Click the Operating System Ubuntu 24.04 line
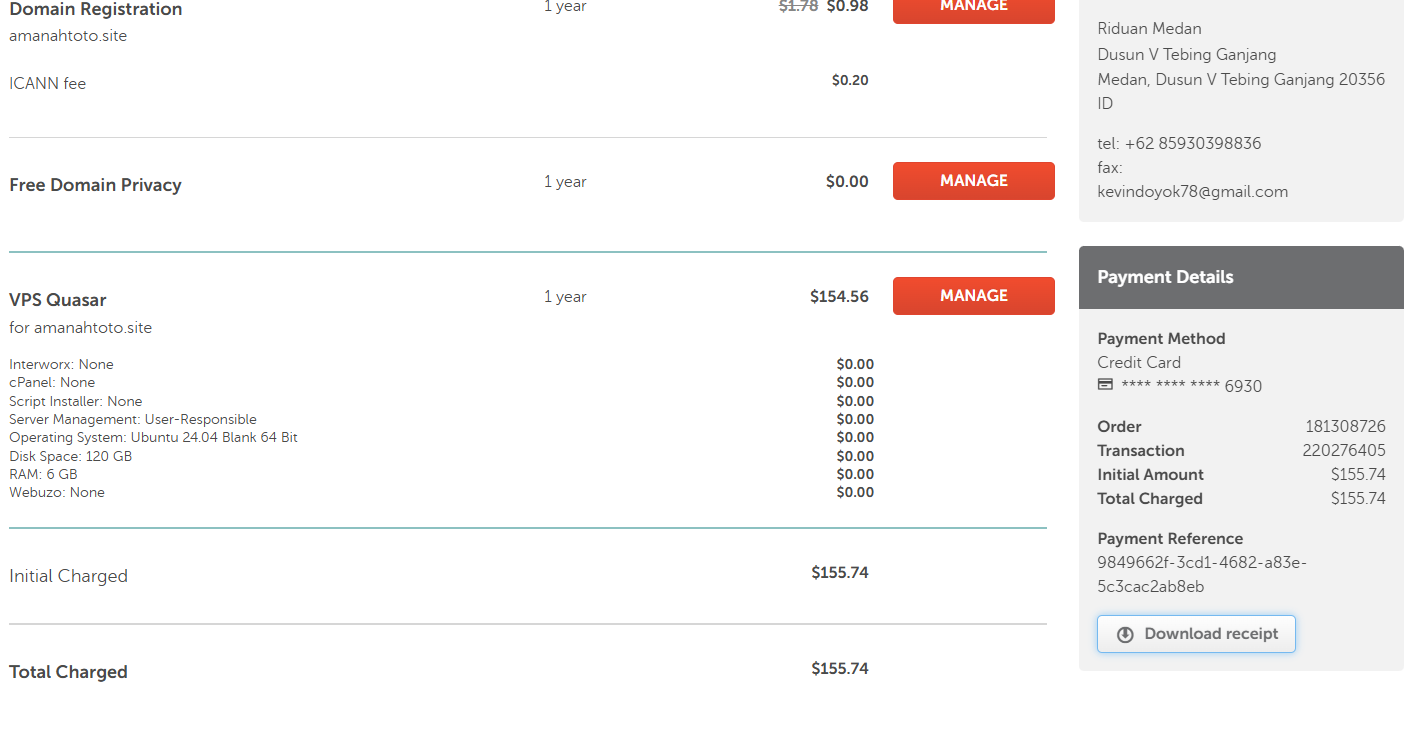Screen dimensions: 1420x740 click(x=153, y=438)
